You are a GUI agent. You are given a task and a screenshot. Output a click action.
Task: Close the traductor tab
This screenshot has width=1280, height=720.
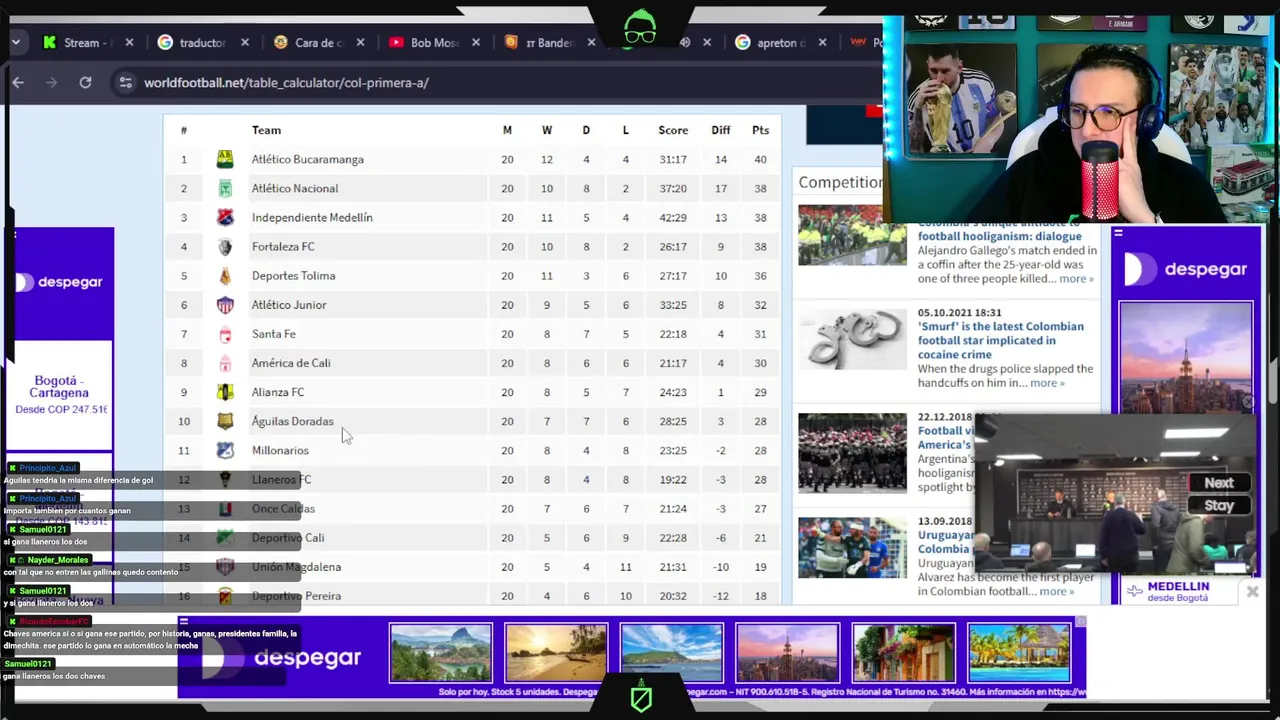pos(245,43)
